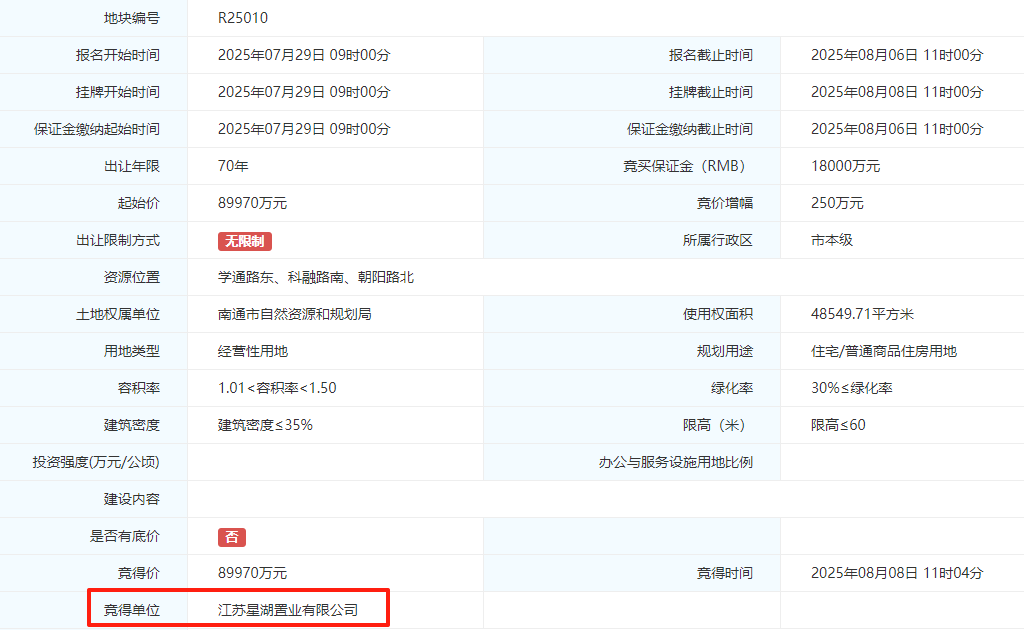Click the red 否 badge
This screenshot has width=1024, height=630.
pyautogui.click(x=232, y=537)
